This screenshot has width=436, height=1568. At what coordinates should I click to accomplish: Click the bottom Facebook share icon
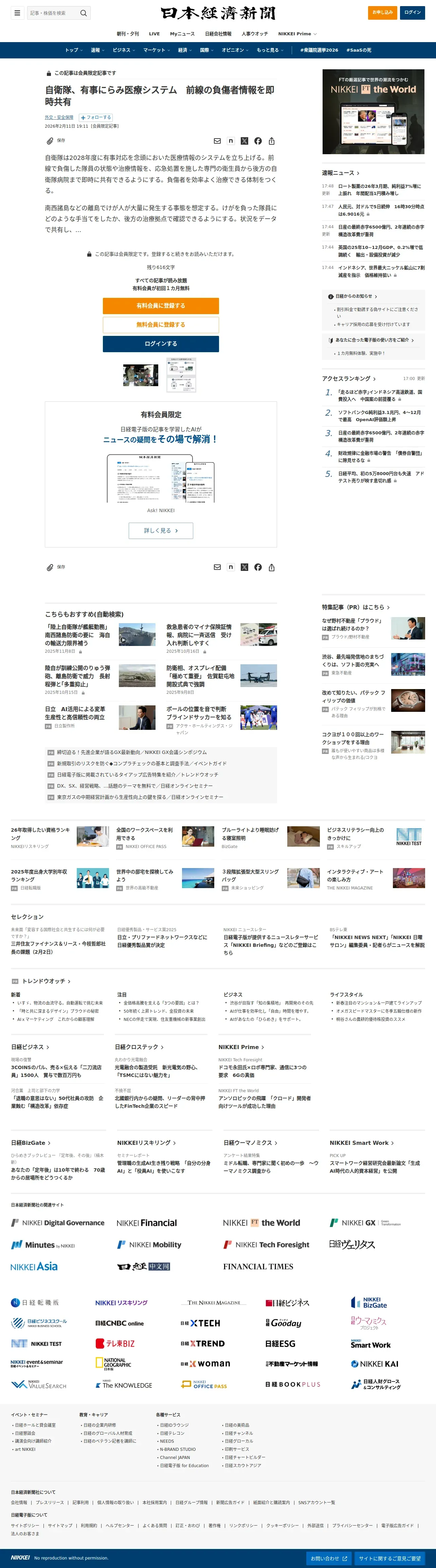coord(258,567)
